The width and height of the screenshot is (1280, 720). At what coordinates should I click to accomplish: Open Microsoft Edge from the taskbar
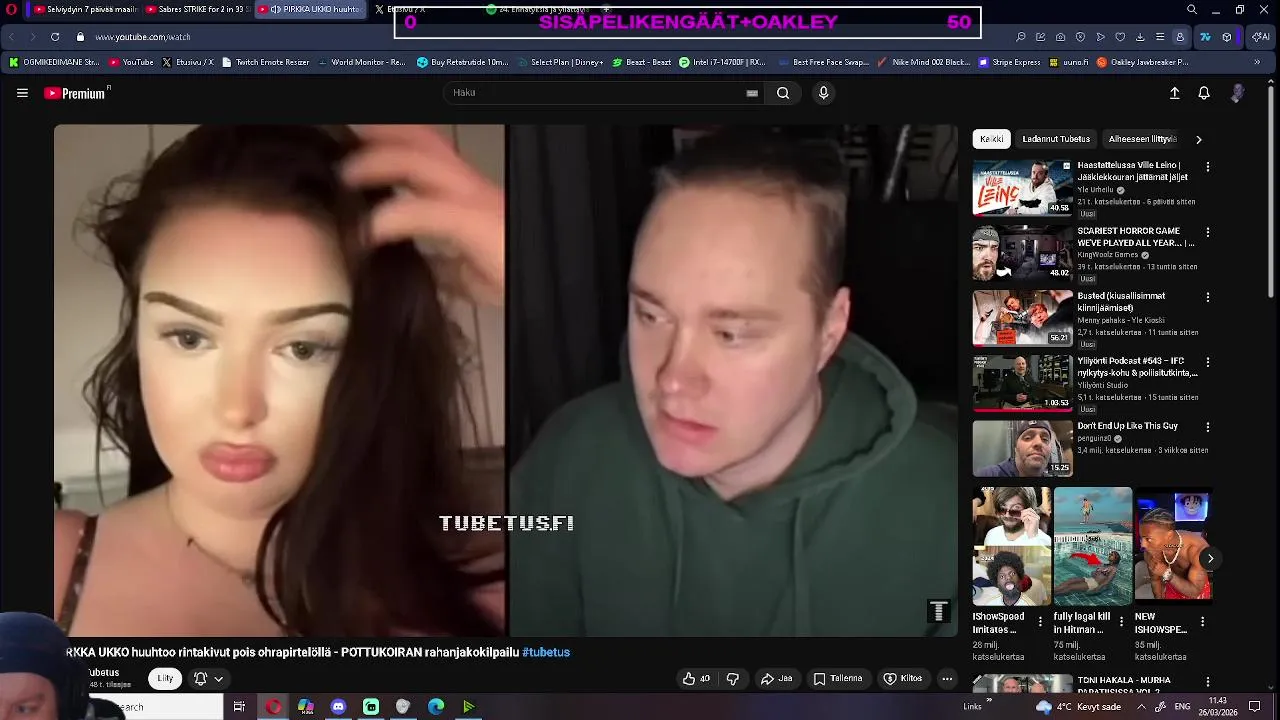(436, 707)
